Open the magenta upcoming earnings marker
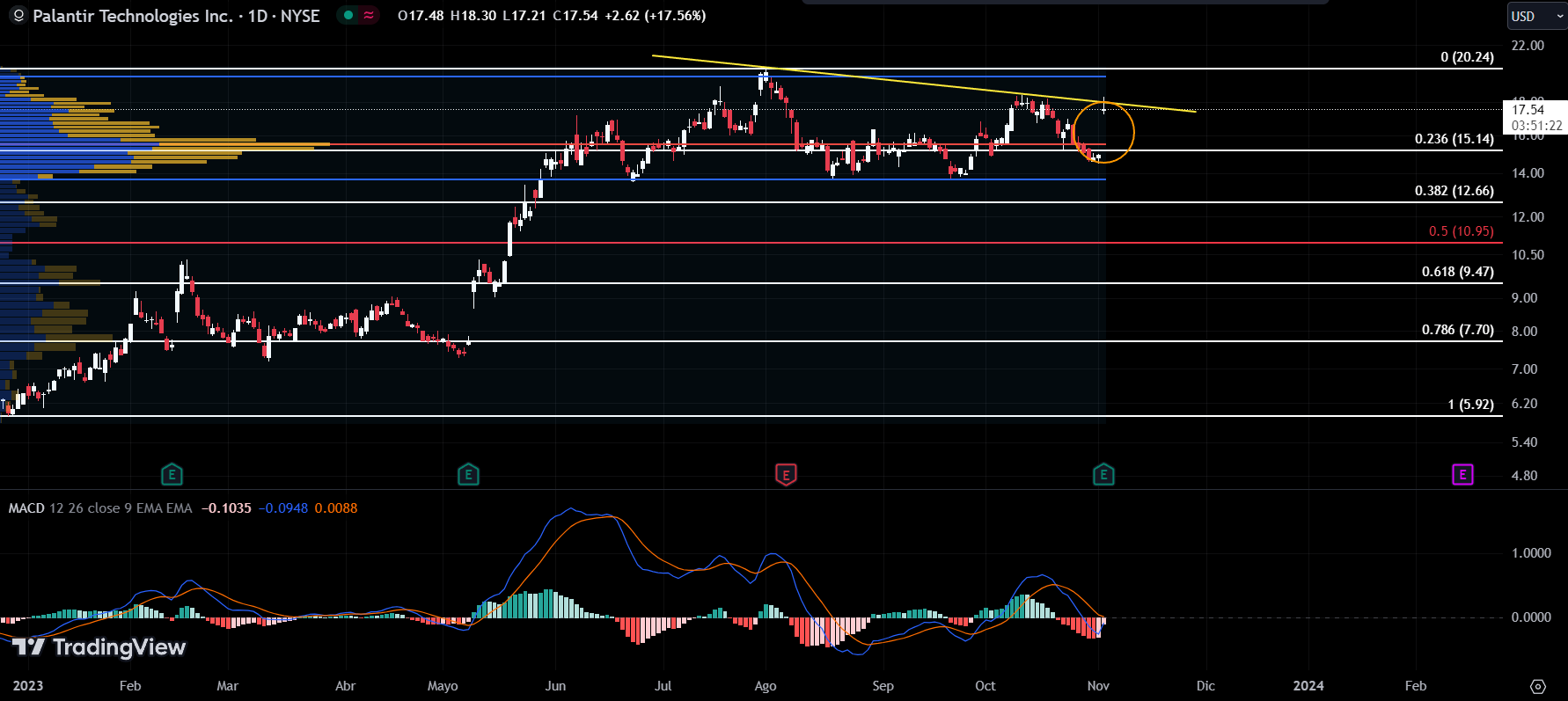 coord(1462,475)
